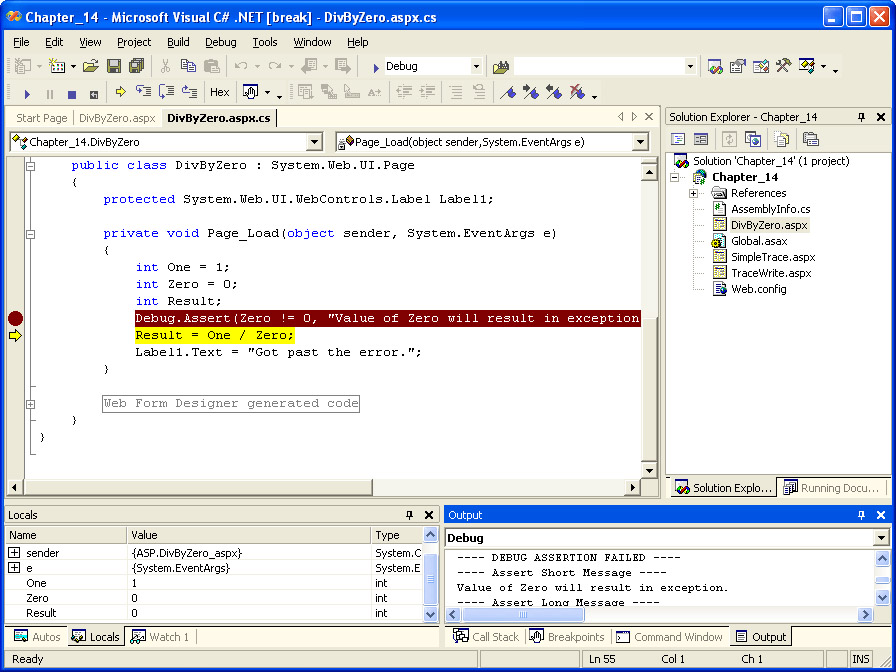Image resolution: width=896 pixels, height=672 pixels.
Task: Click the Step Into toolbar icon
Action: click(x=143, y=92)
